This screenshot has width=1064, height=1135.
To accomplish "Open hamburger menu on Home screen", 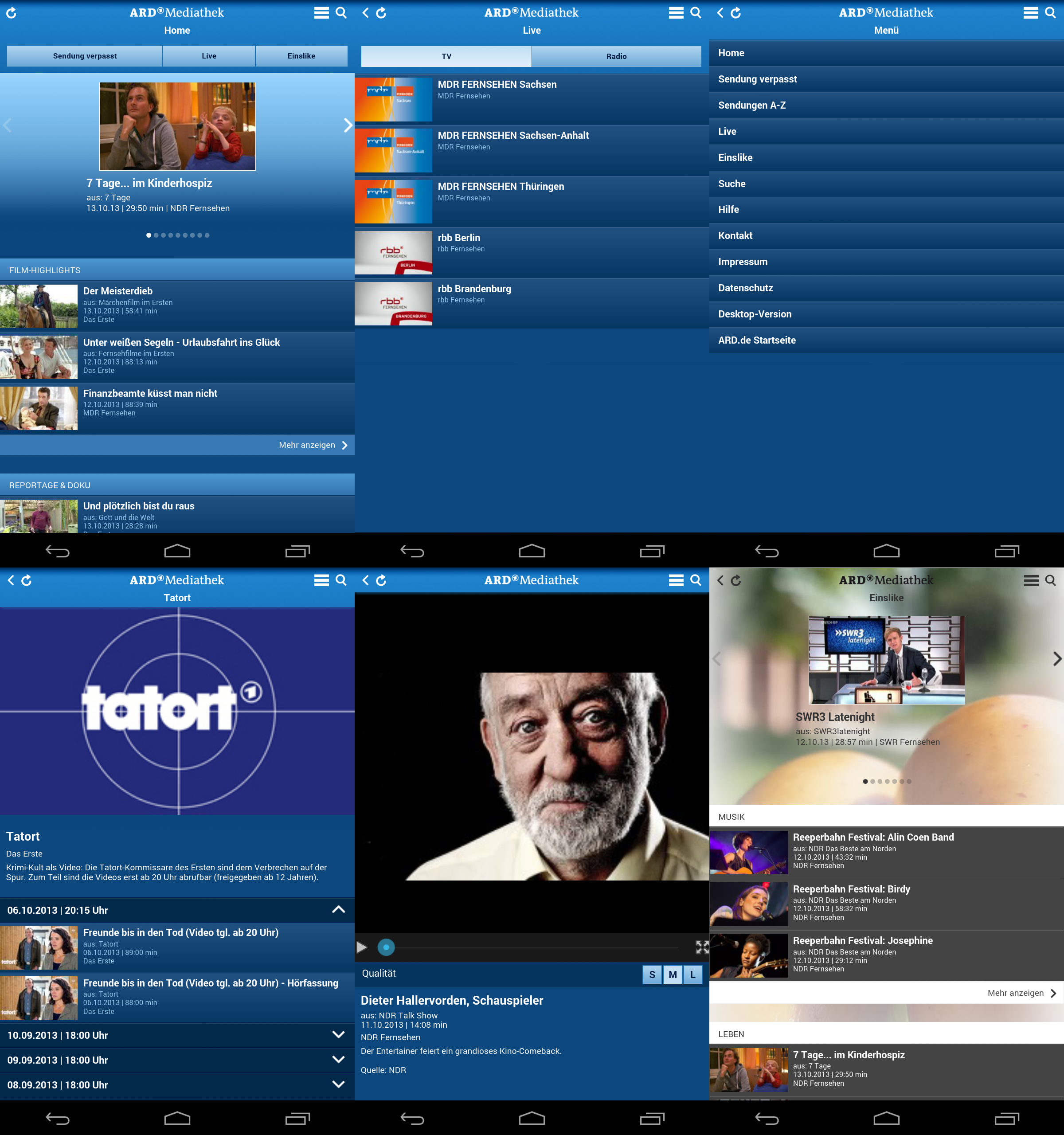I will 321,12.
